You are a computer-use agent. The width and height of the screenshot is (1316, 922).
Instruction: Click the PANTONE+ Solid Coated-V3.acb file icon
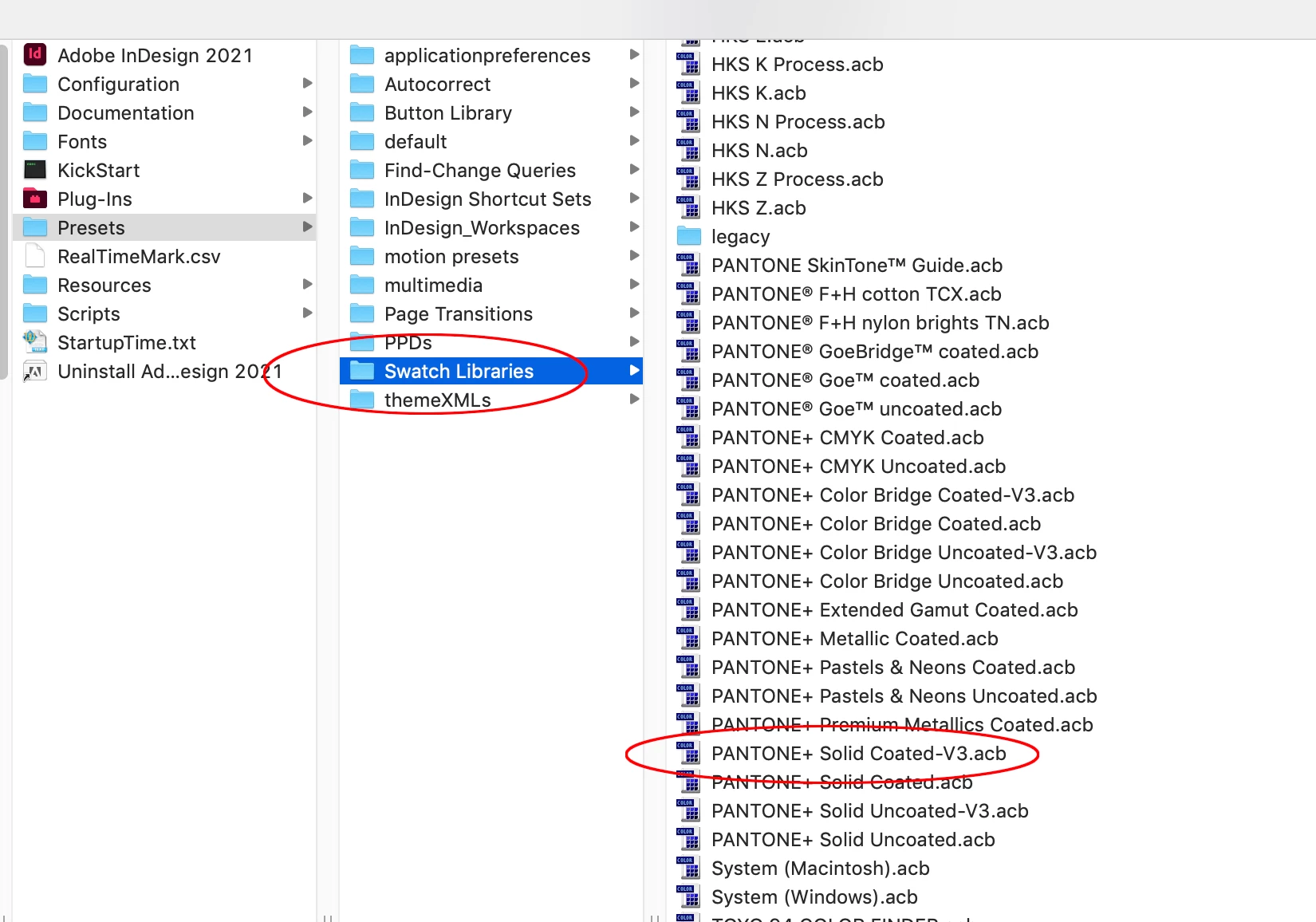(x=689, y=754)
